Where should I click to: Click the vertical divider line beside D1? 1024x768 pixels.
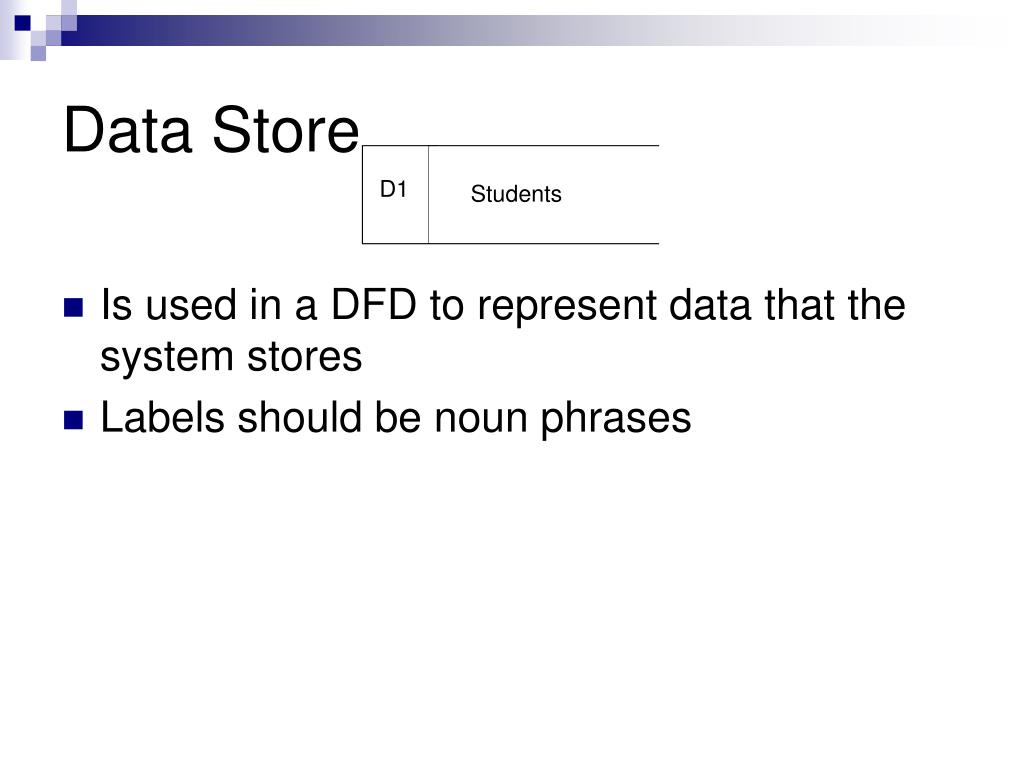428,195
